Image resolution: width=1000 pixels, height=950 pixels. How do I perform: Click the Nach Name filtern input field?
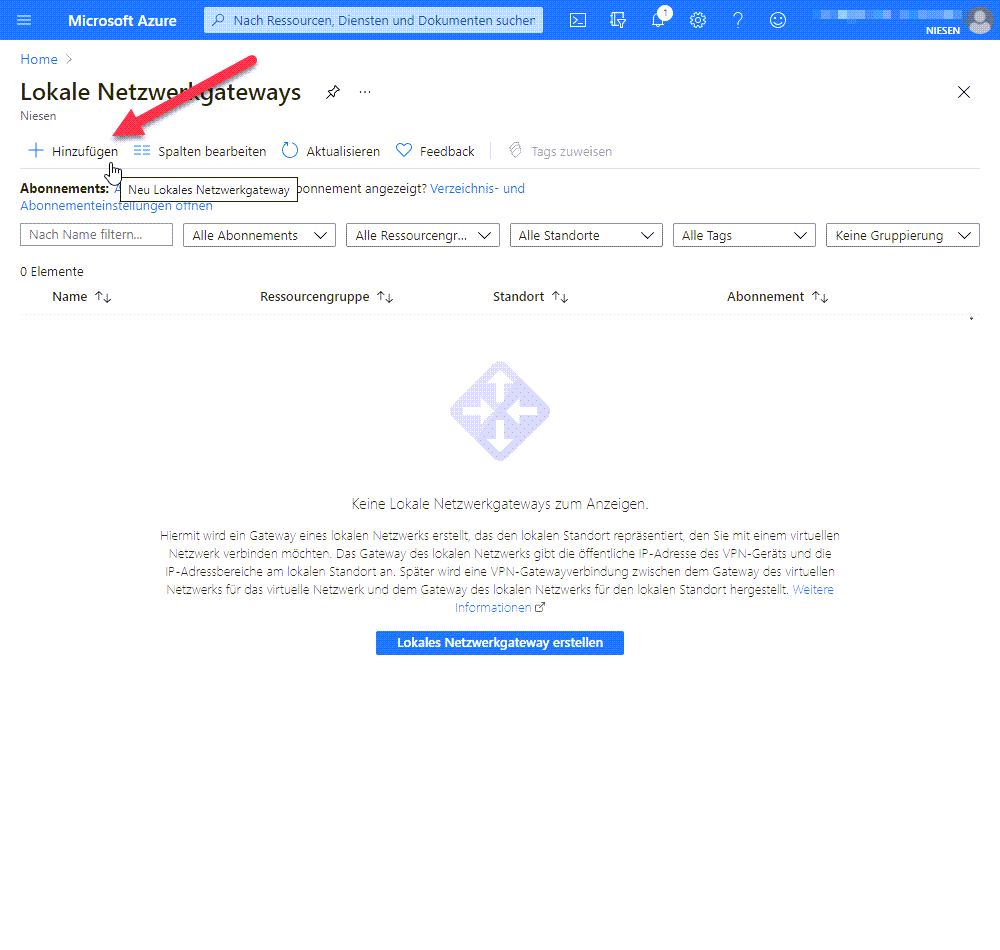(96, 234)
